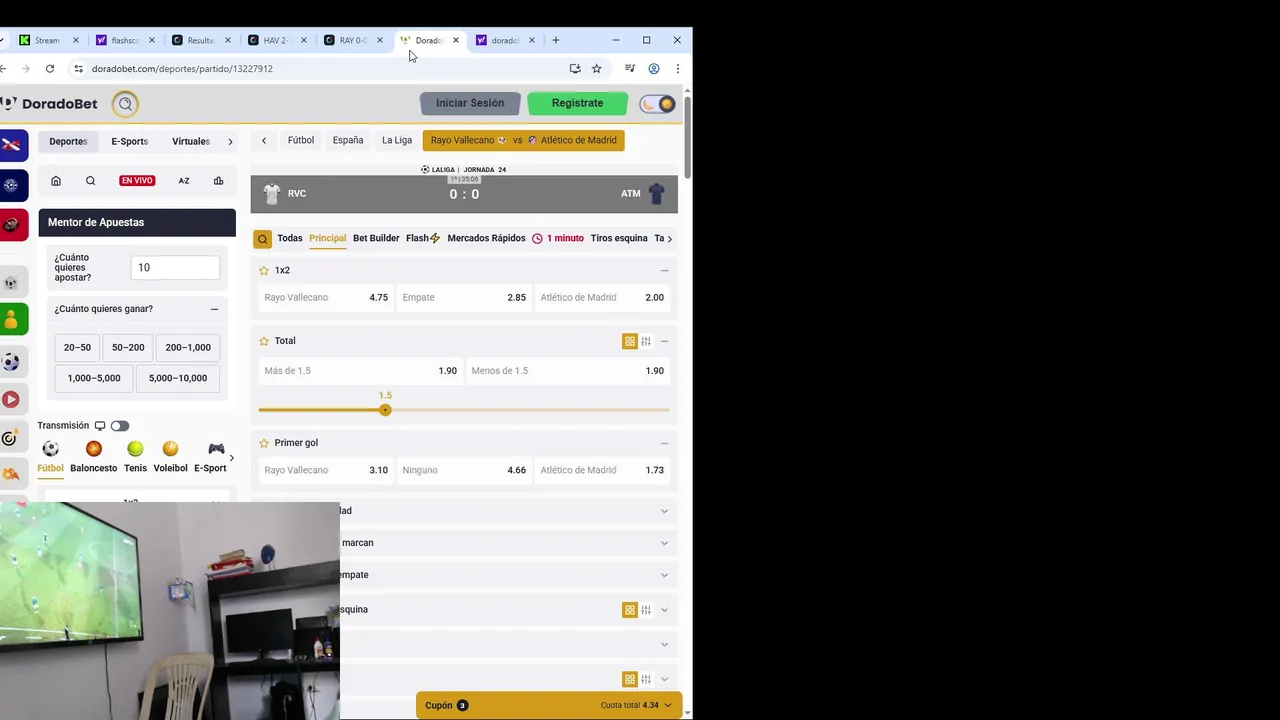This screenshot has width=1280, height=720.
Task: Favorite the Primer gol market star
Action: [x=264, y=443]
